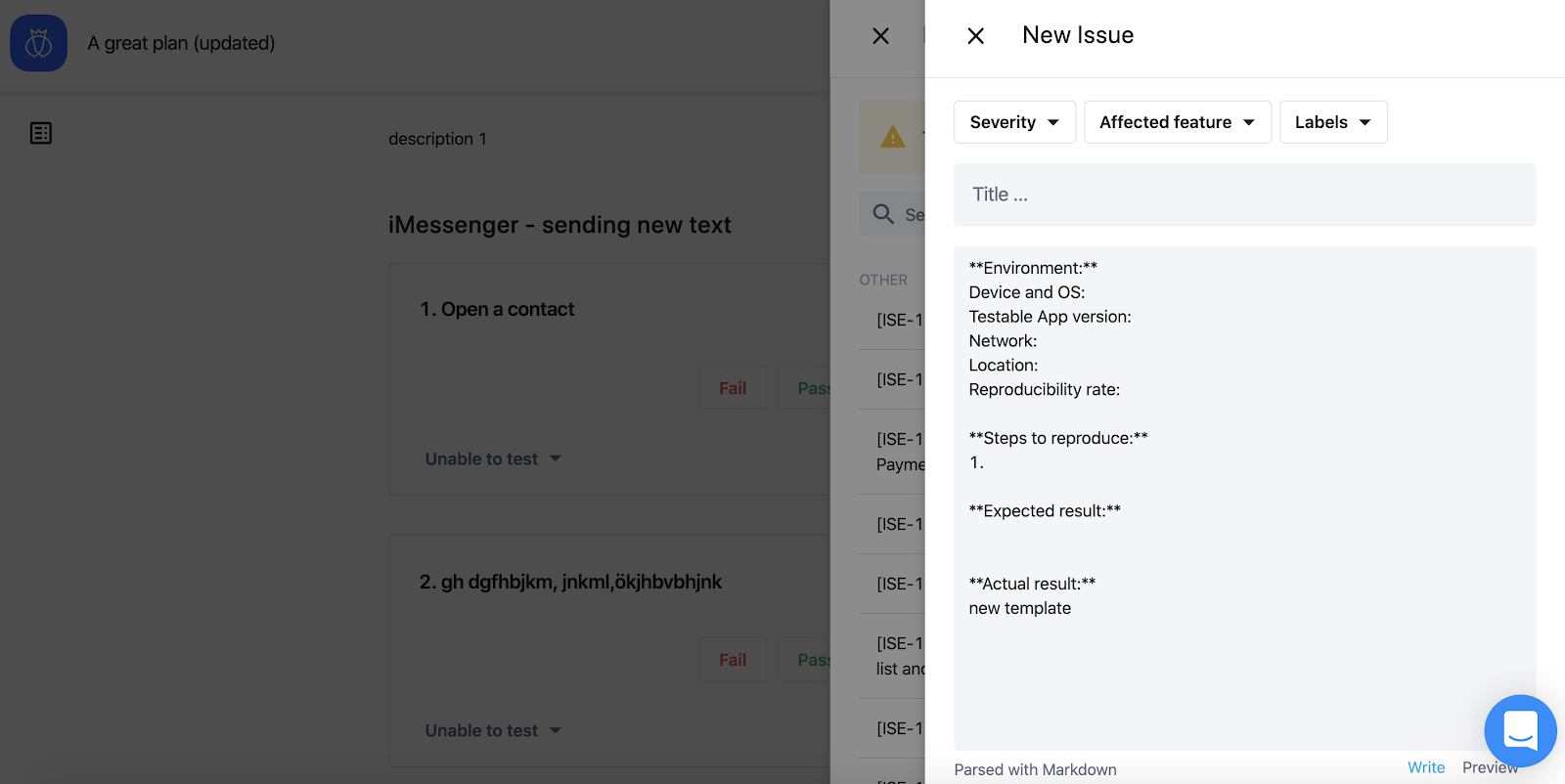Click the search magnifier icon in issues panel
Viewport: 1565px width, 784px height.
[x=883, y=214]
